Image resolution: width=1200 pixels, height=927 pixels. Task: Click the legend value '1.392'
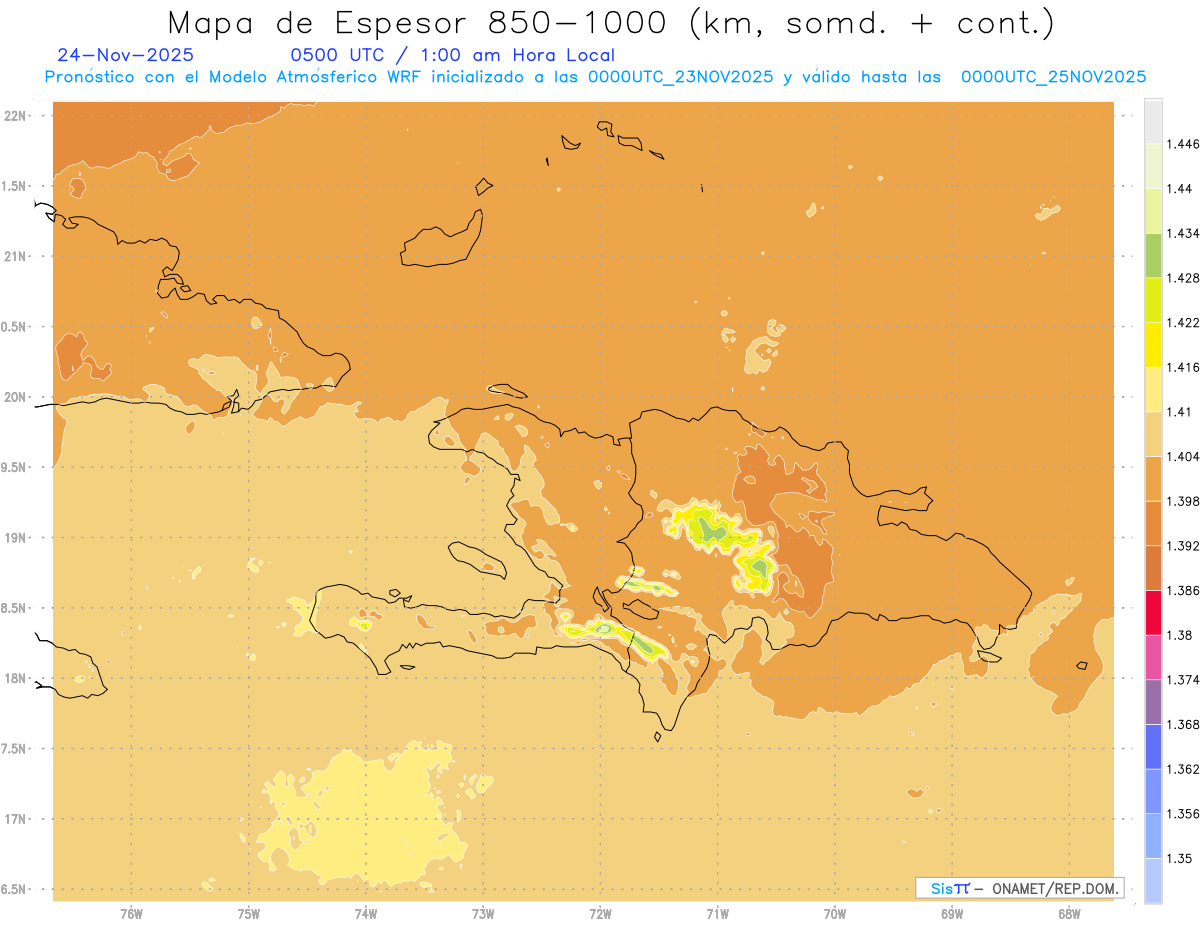pyautogui.click(x=1183, y=546)
